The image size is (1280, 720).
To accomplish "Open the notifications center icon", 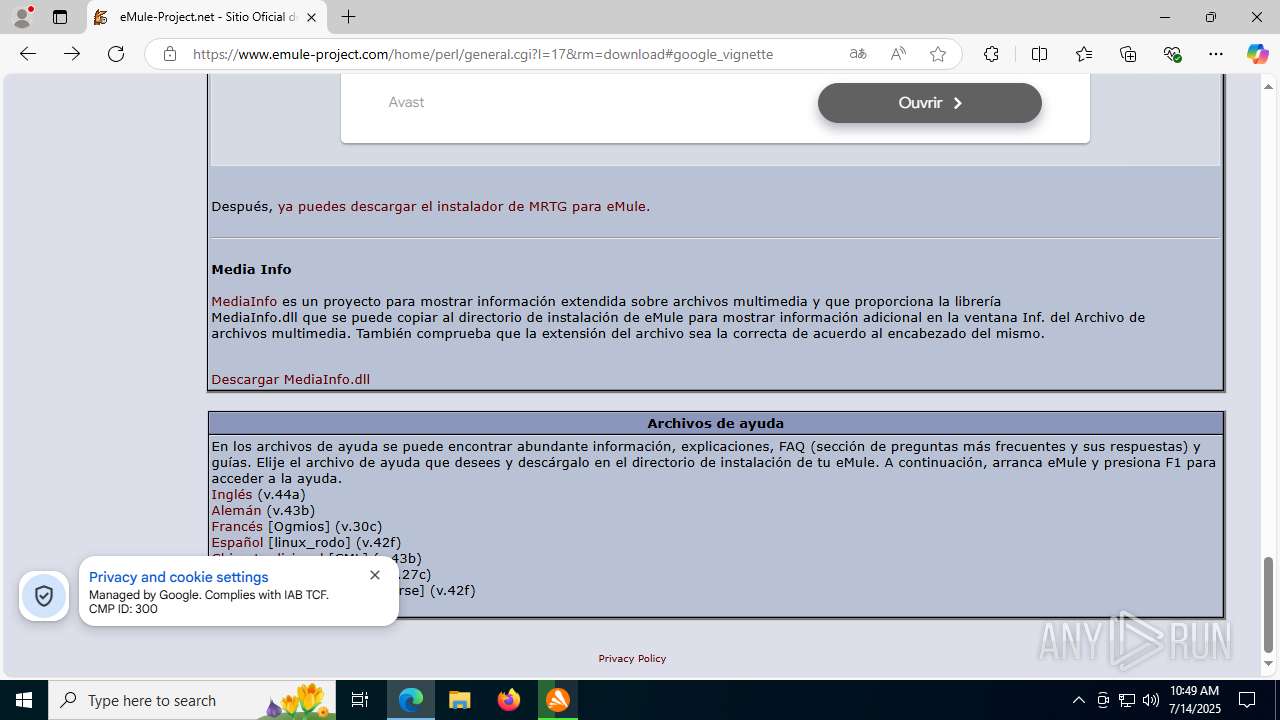I will (x=1247, y=700).
